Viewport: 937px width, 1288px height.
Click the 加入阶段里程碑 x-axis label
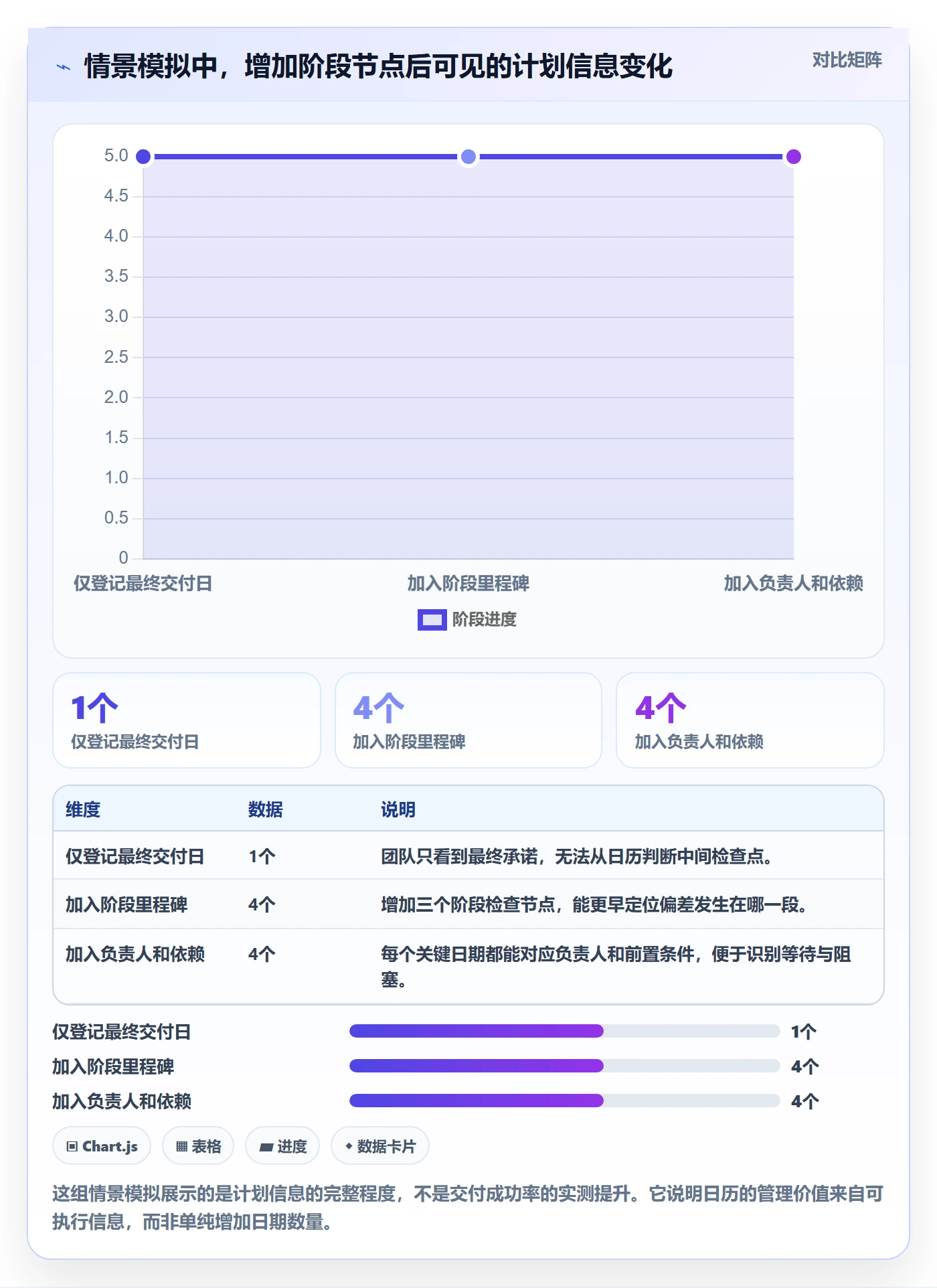[468, 583]
